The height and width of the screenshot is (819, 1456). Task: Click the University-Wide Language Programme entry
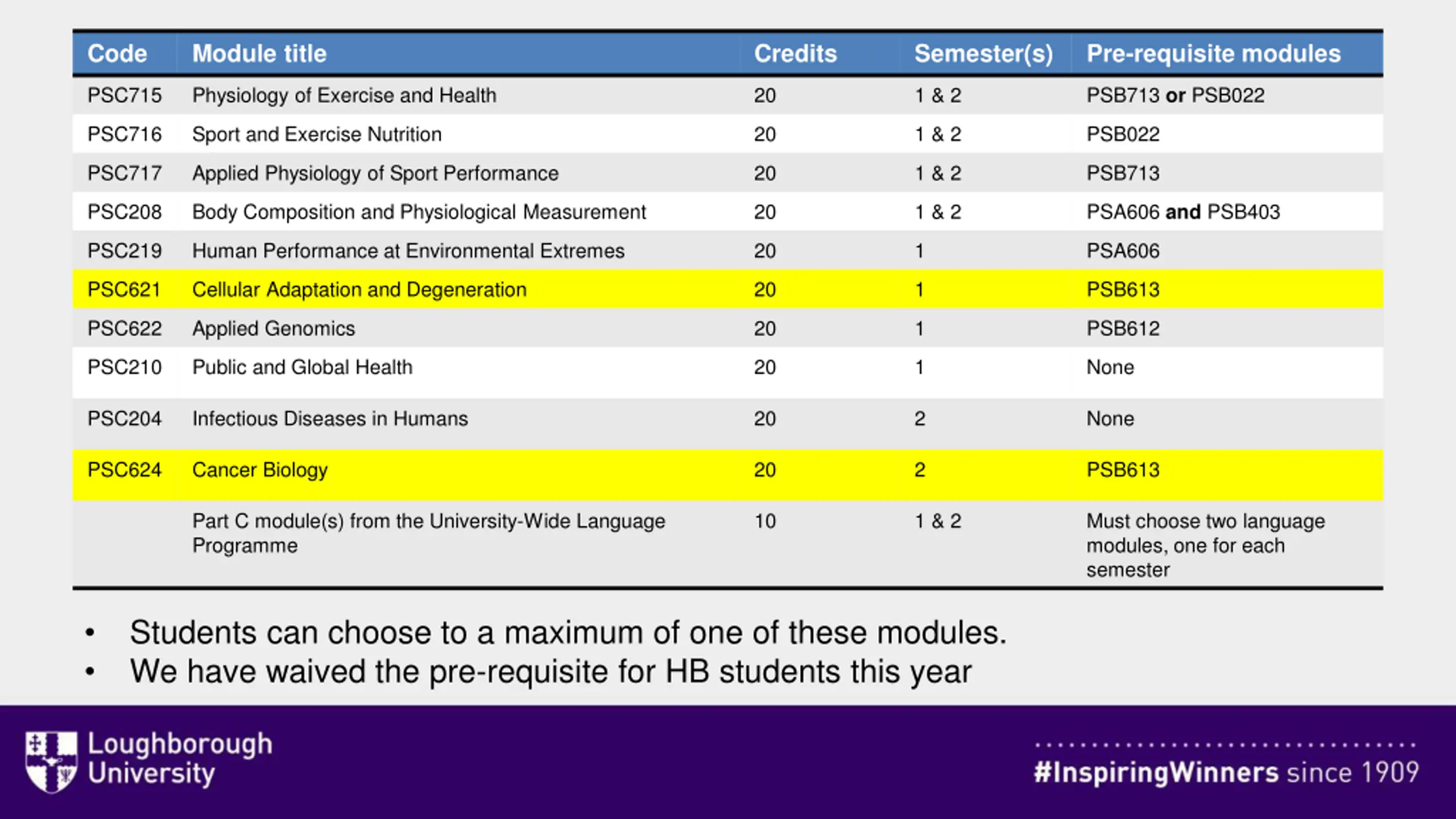point(429,533)
